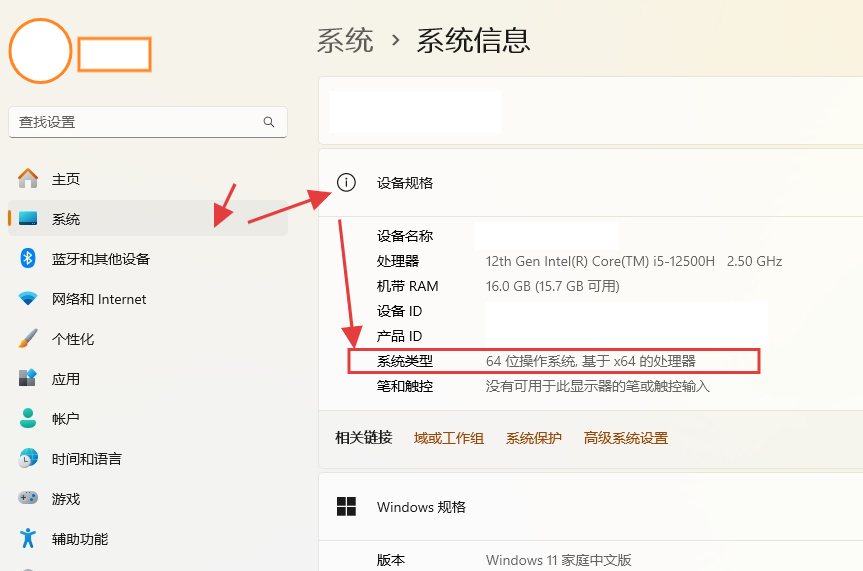Open the 系统保护 link

(533, 438)
